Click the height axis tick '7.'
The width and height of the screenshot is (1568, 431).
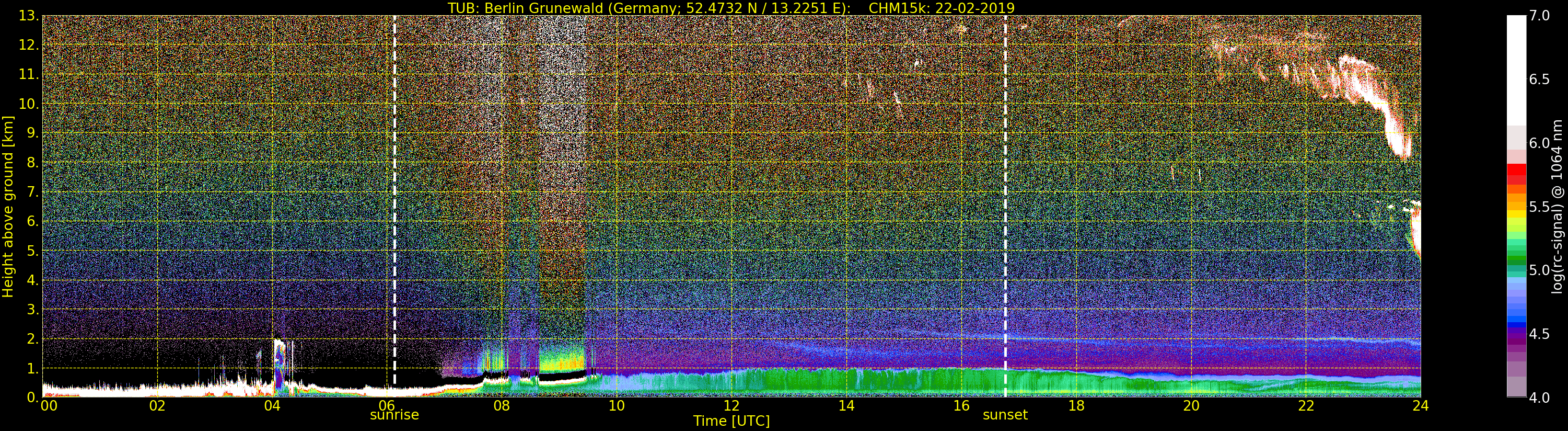[x=32, y=192]
